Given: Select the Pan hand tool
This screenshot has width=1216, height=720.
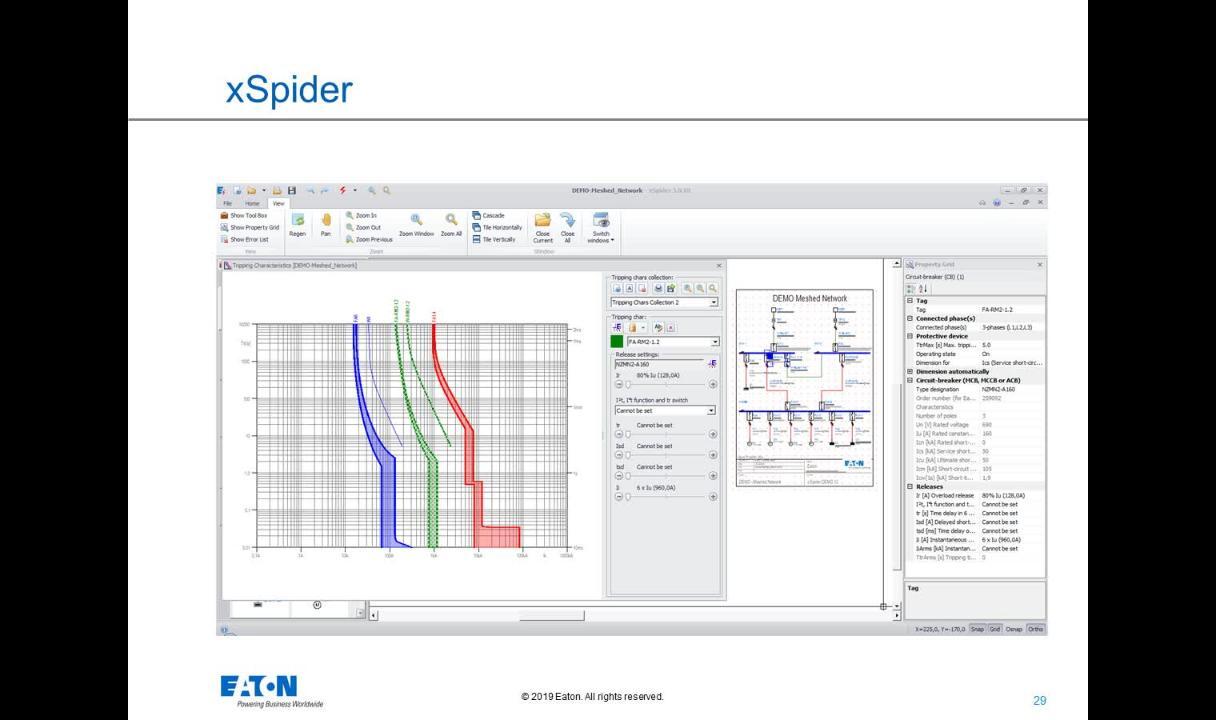Looking at the screenshot, I should point(325,220).
